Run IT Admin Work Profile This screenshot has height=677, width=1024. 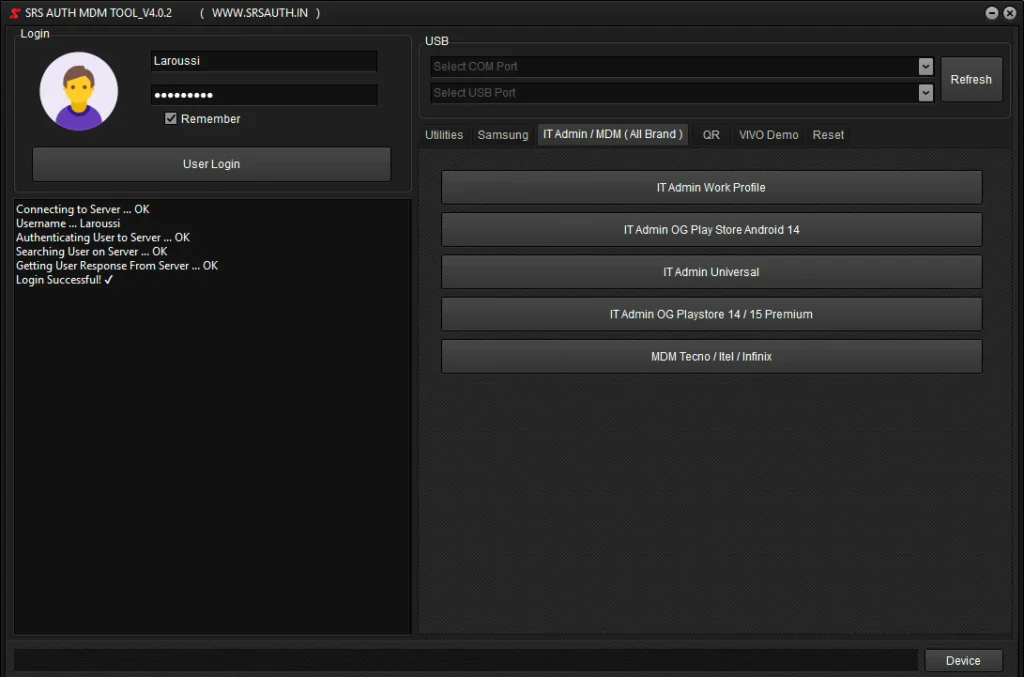pos(711,188)
